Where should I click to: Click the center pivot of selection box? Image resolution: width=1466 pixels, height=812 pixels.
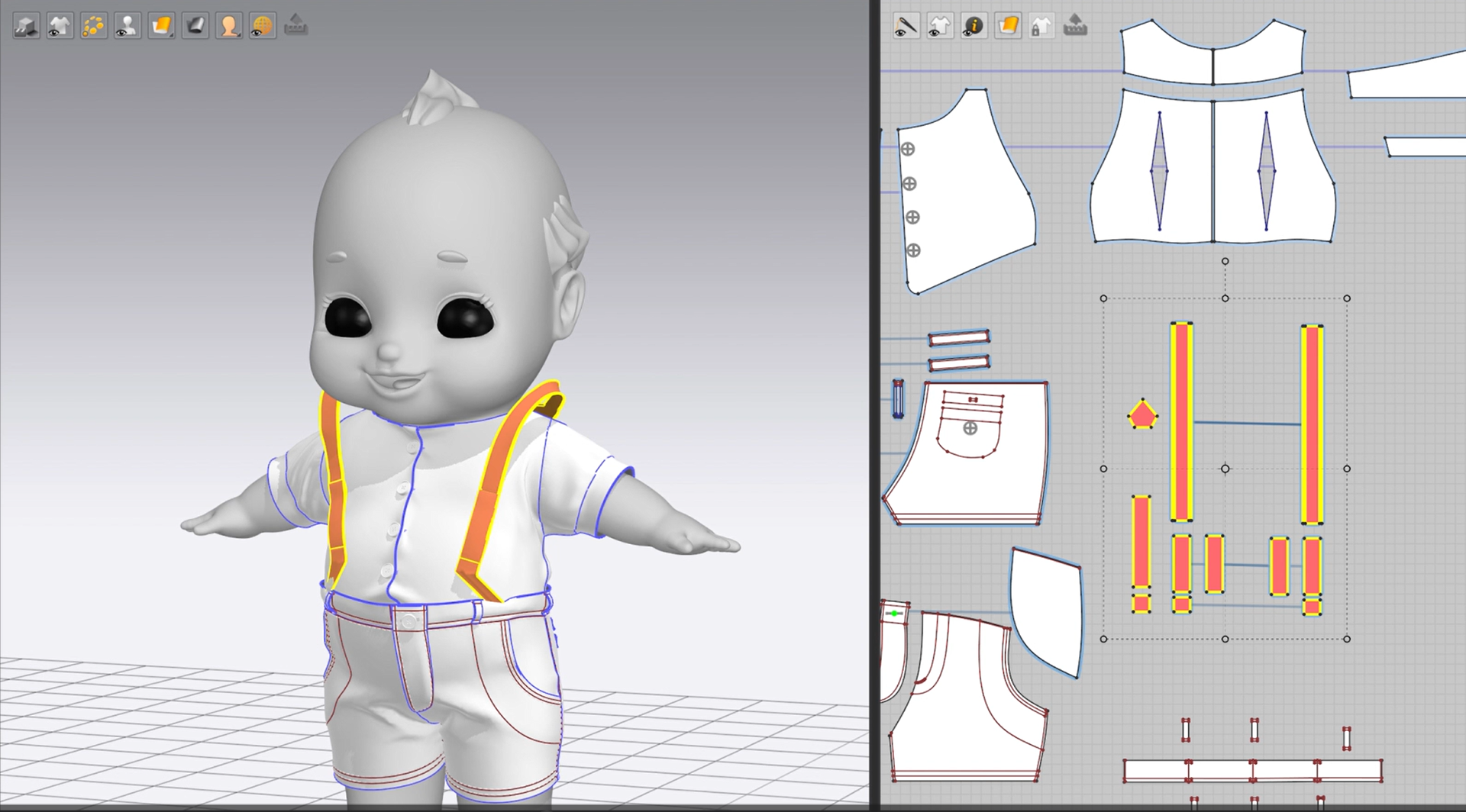point(1225,469)
